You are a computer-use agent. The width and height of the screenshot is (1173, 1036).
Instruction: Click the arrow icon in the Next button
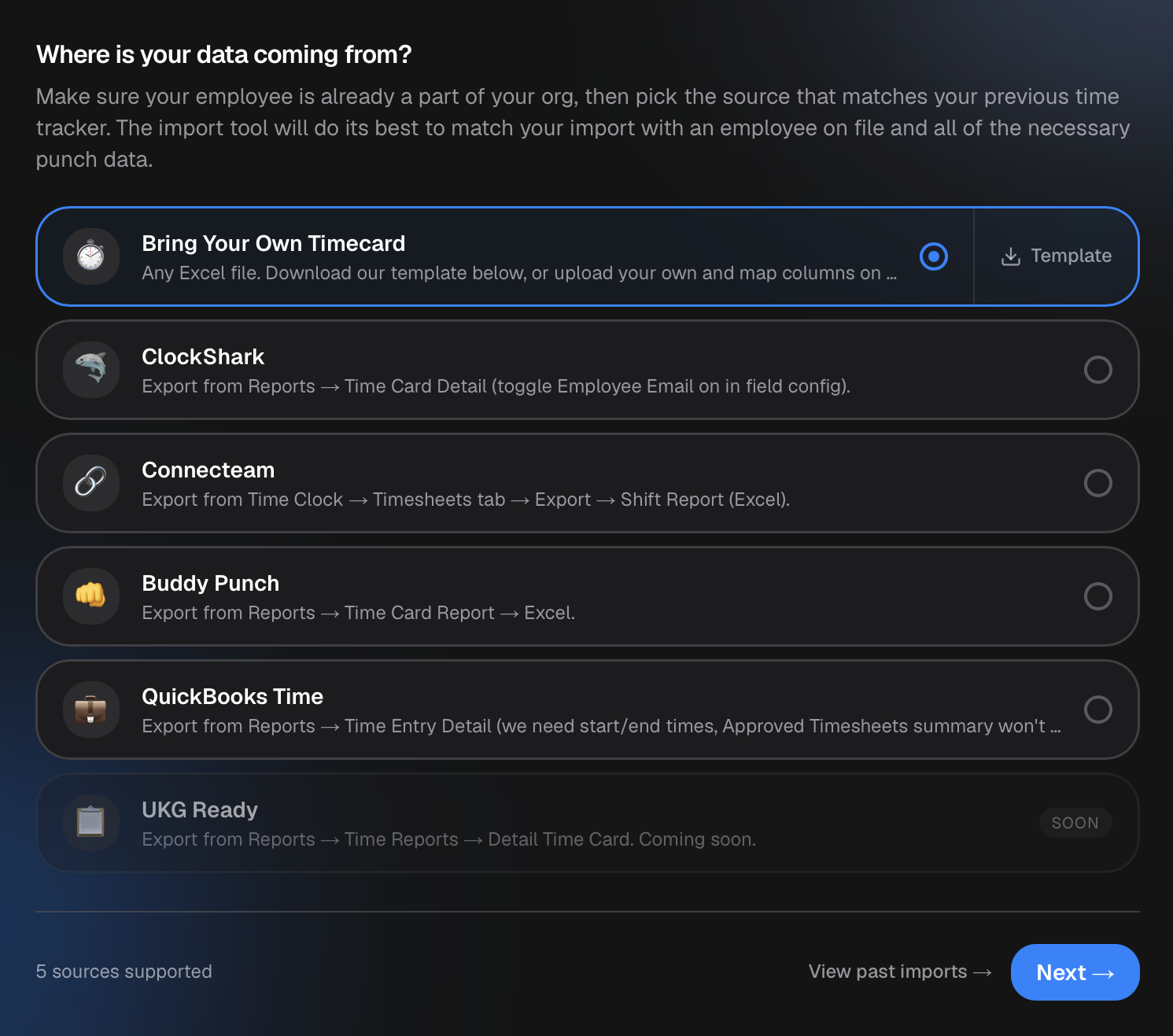point(1104,974)
